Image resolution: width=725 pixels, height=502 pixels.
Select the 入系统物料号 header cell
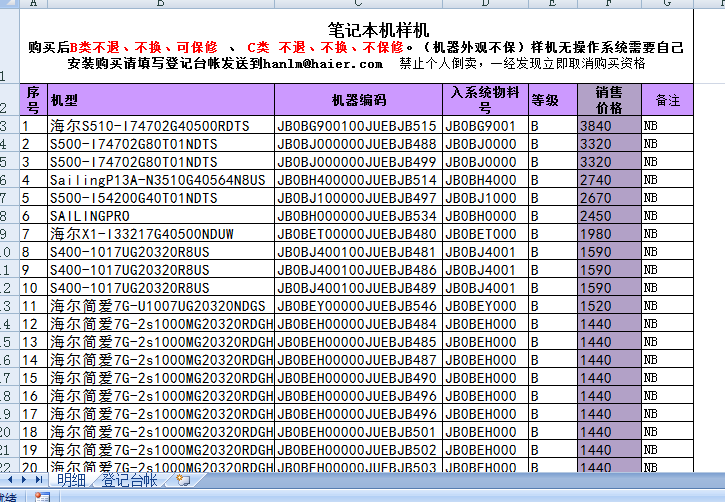[485, 100]
